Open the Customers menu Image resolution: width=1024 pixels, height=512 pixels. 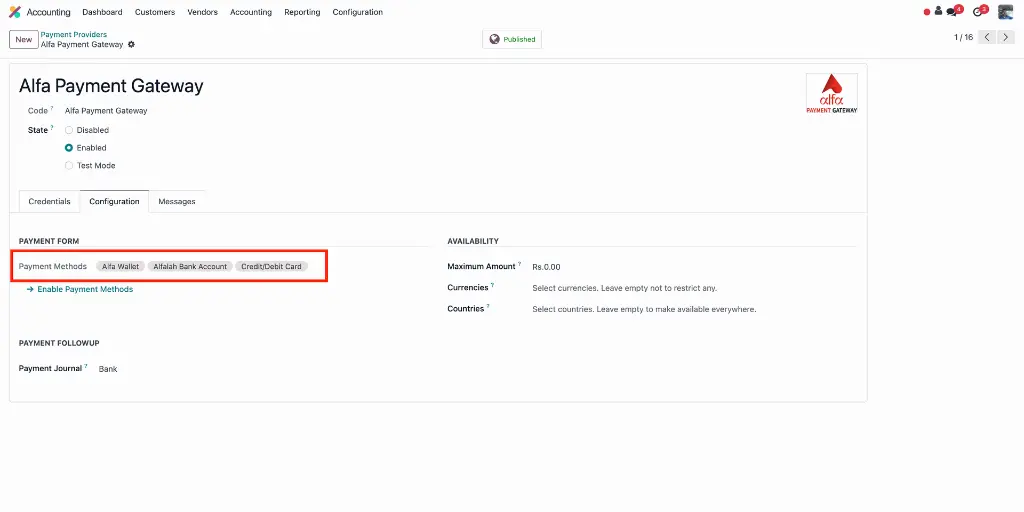coord(155,12)
